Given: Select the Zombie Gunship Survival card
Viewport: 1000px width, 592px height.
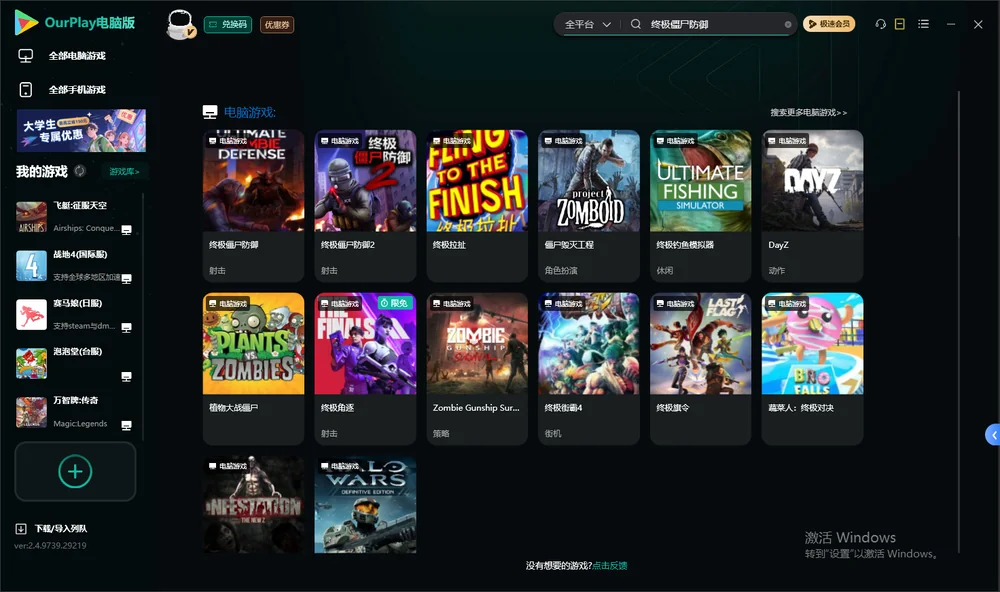Looking at the screenshot, I should [477, 369].
